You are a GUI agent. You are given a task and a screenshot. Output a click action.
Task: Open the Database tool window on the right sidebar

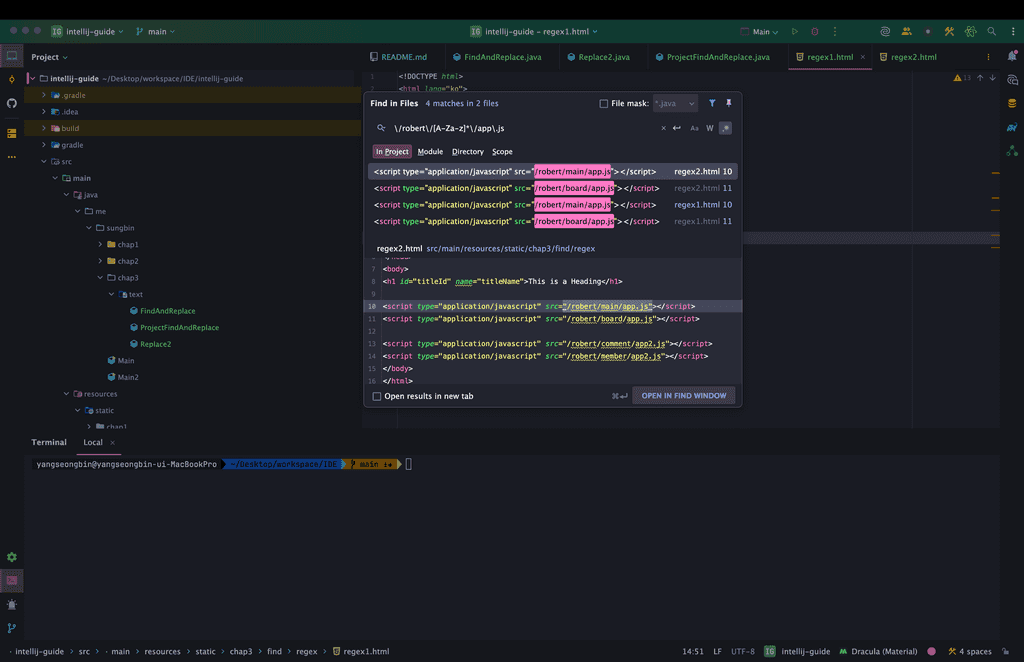(1012, 103)
